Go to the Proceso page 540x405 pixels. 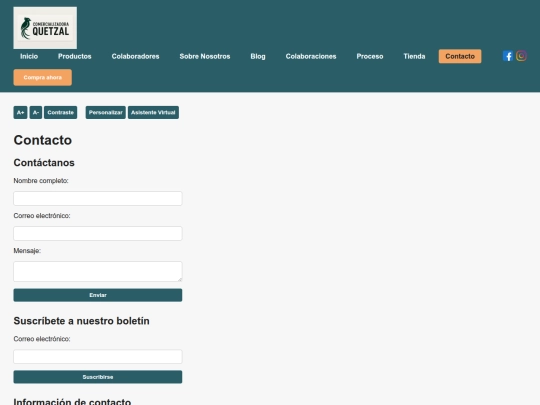pos(370,56)
